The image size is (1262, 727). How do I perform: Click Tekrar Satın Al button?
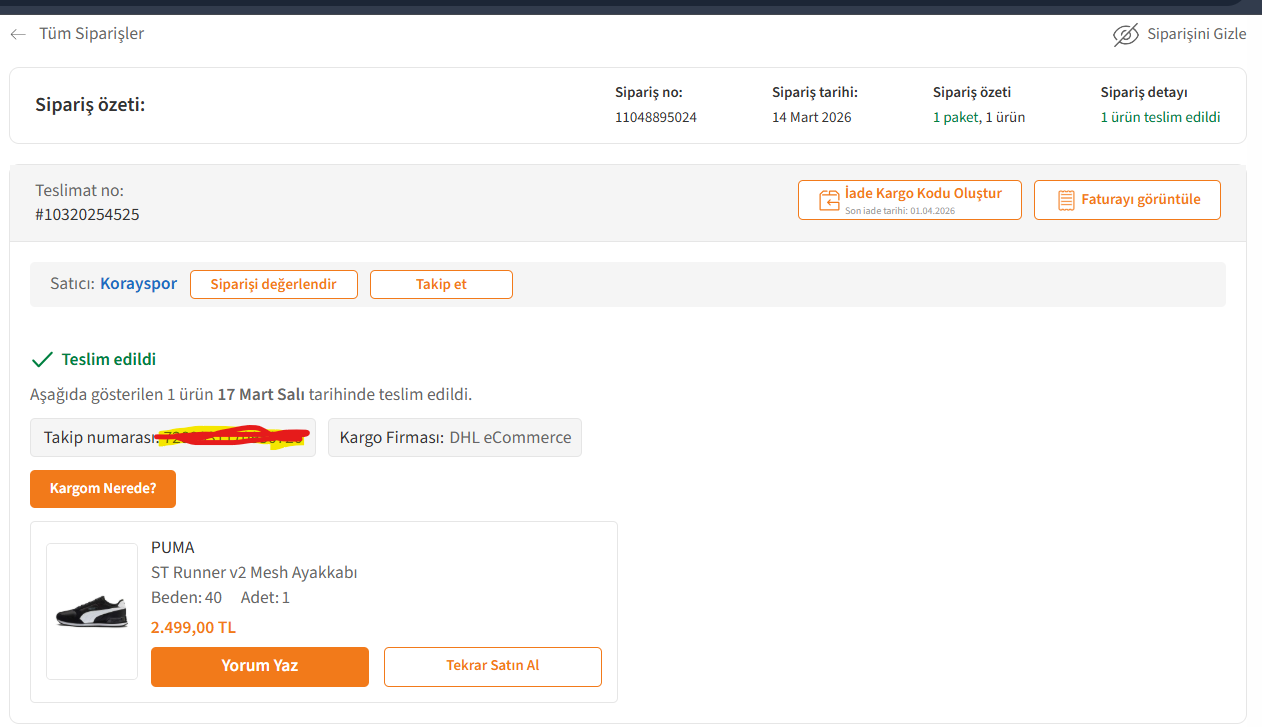[493, 666]
